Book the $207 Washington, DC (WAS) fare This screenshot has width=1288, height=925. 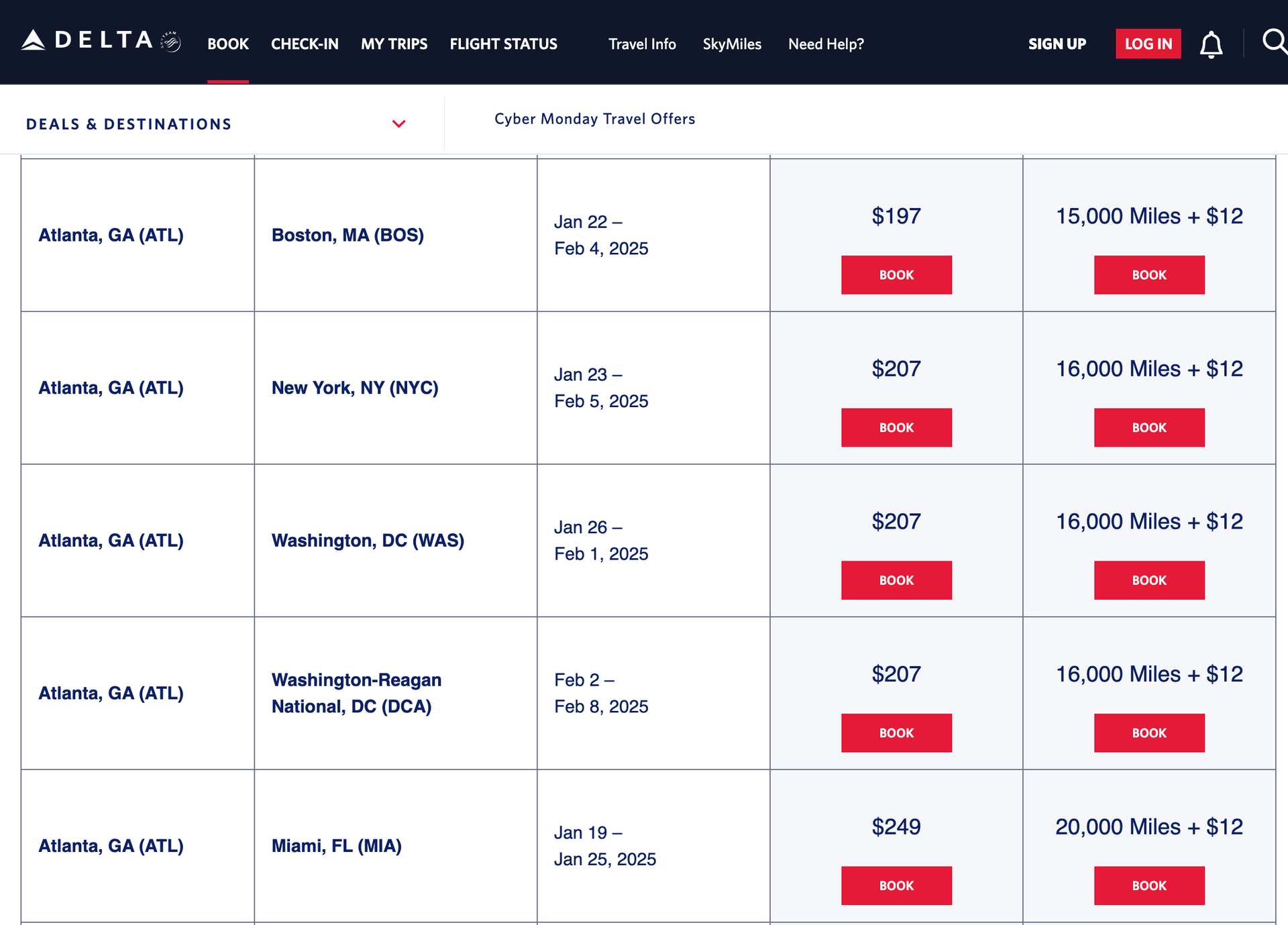896,580
